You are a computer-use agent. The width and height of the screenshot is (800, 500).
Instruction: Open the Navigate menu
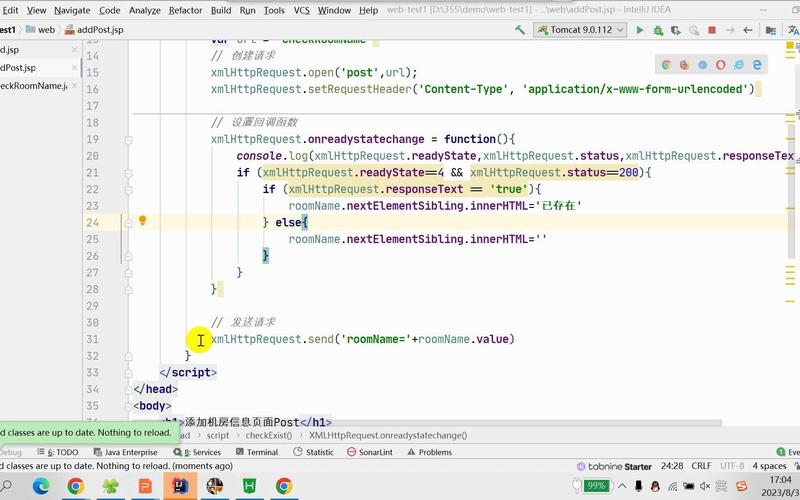tap(72, 10)
